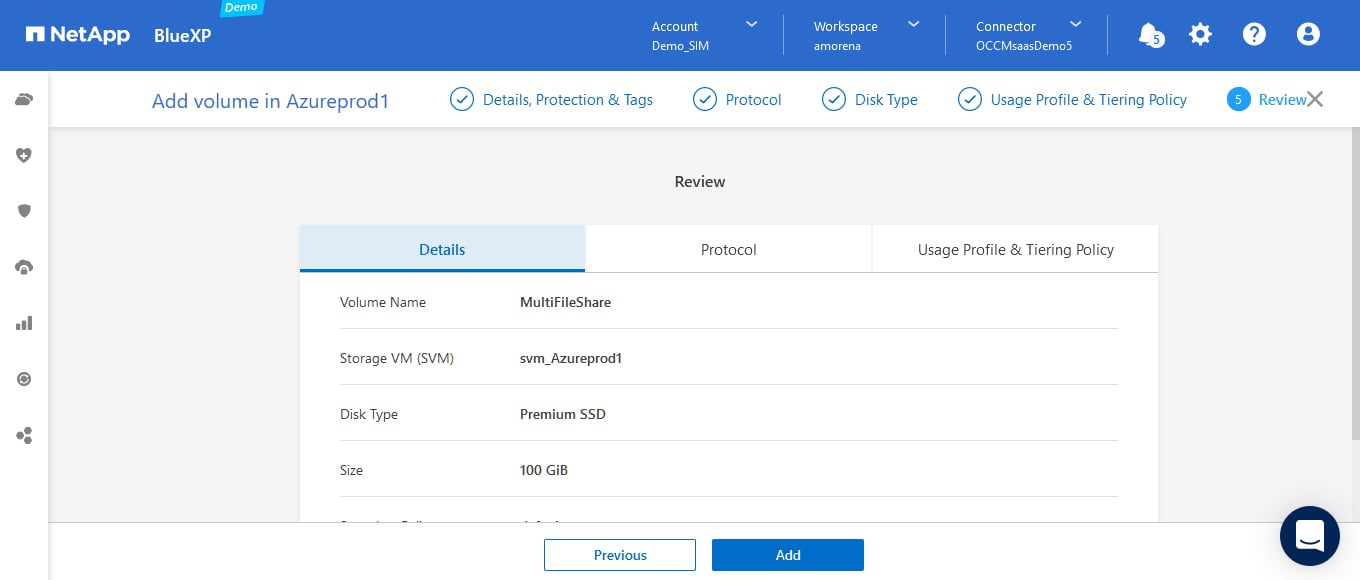Open the settings gear icon
1360x580 pixels.
tap(1200, 34)
